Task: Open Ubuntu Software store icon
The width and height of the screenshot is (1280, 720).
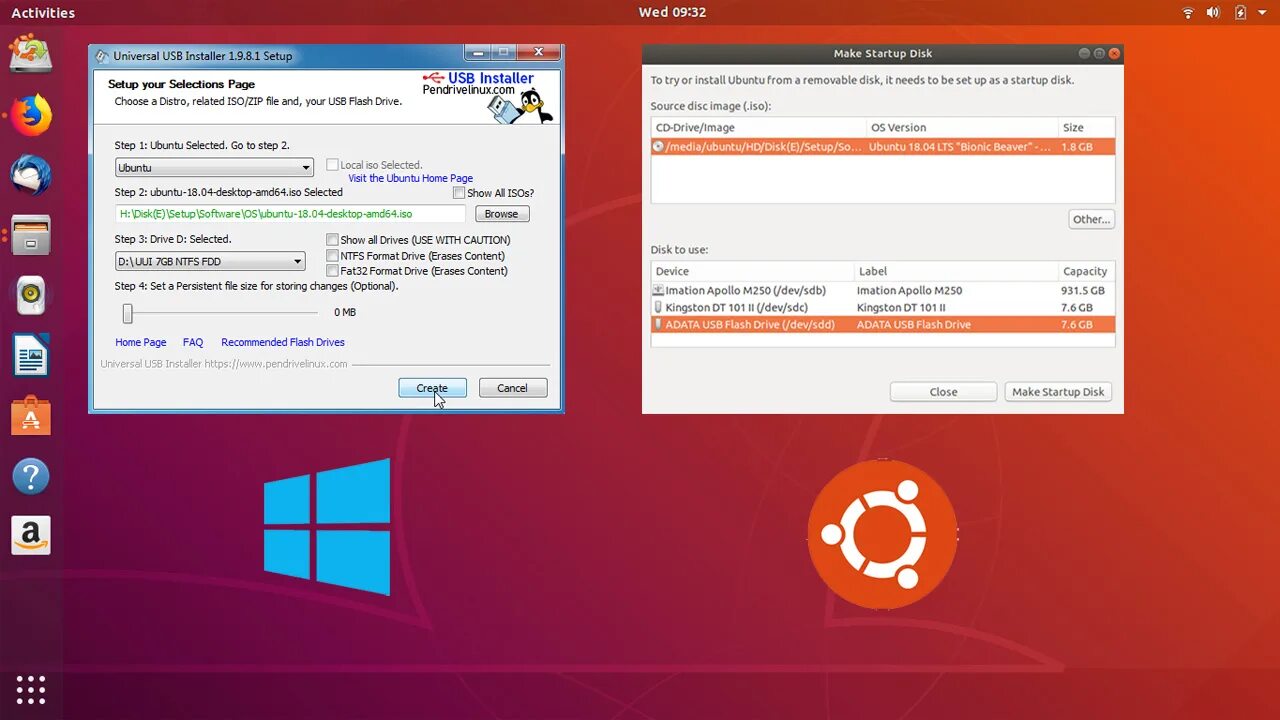Action: pos(31,416)
